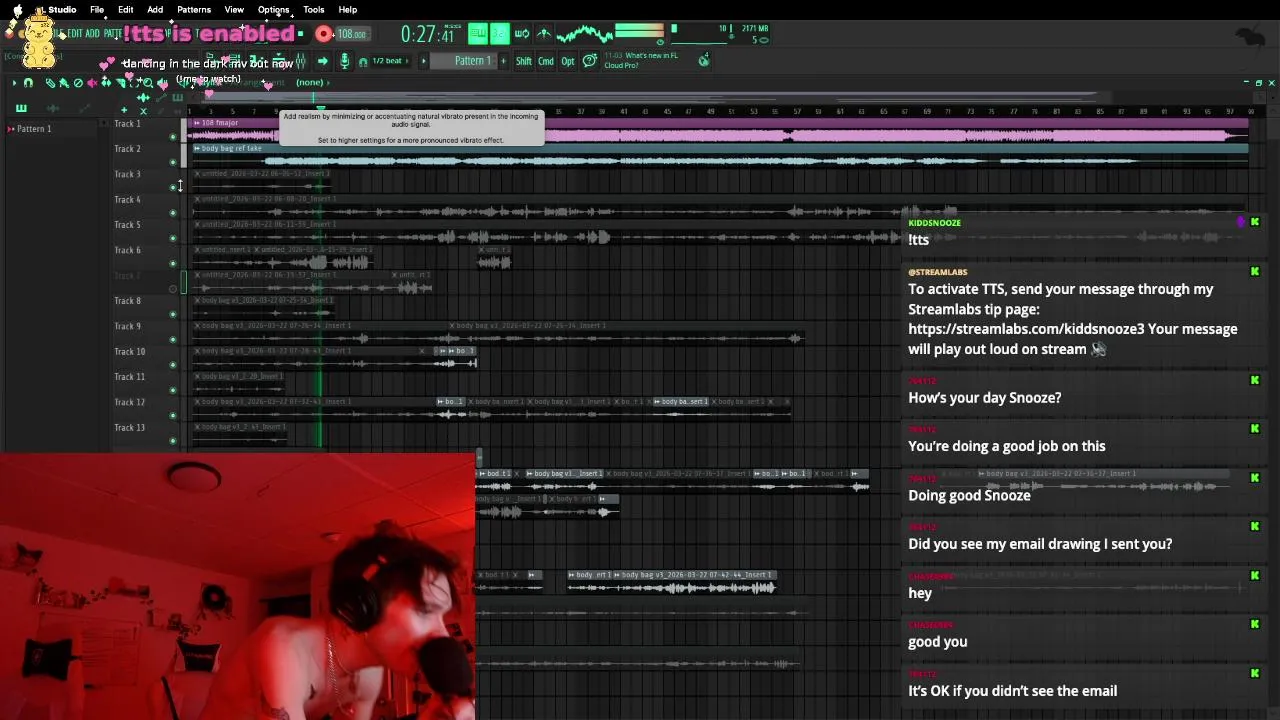The width and height of the screenshot is (1280, 720).
Task: Click the Opt modifier button
Action: pos(568,61)
